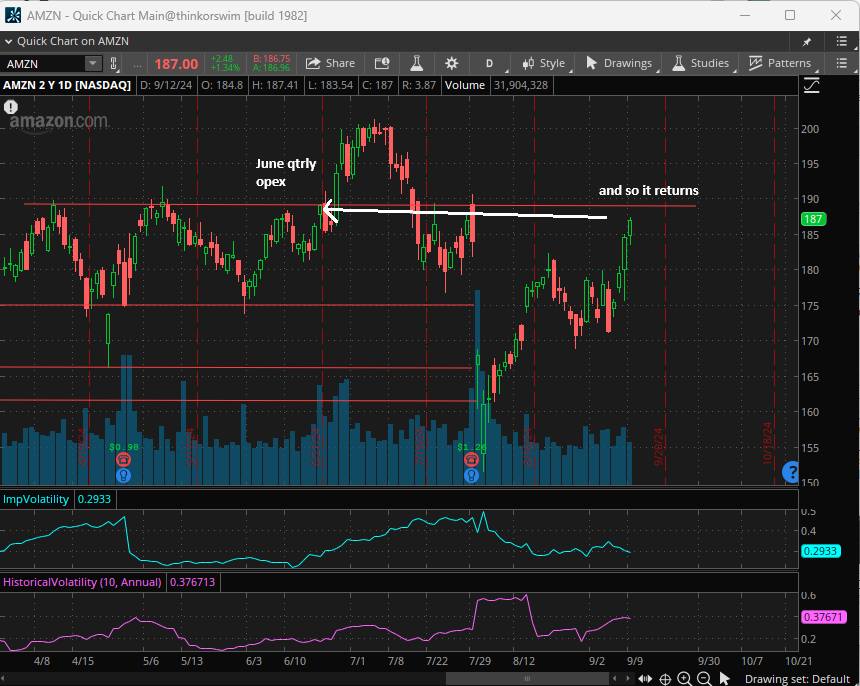The width and height of the screenshot is (860, 686).
Task: Click the H: 187.41 high value
Action: coord(275,85)
